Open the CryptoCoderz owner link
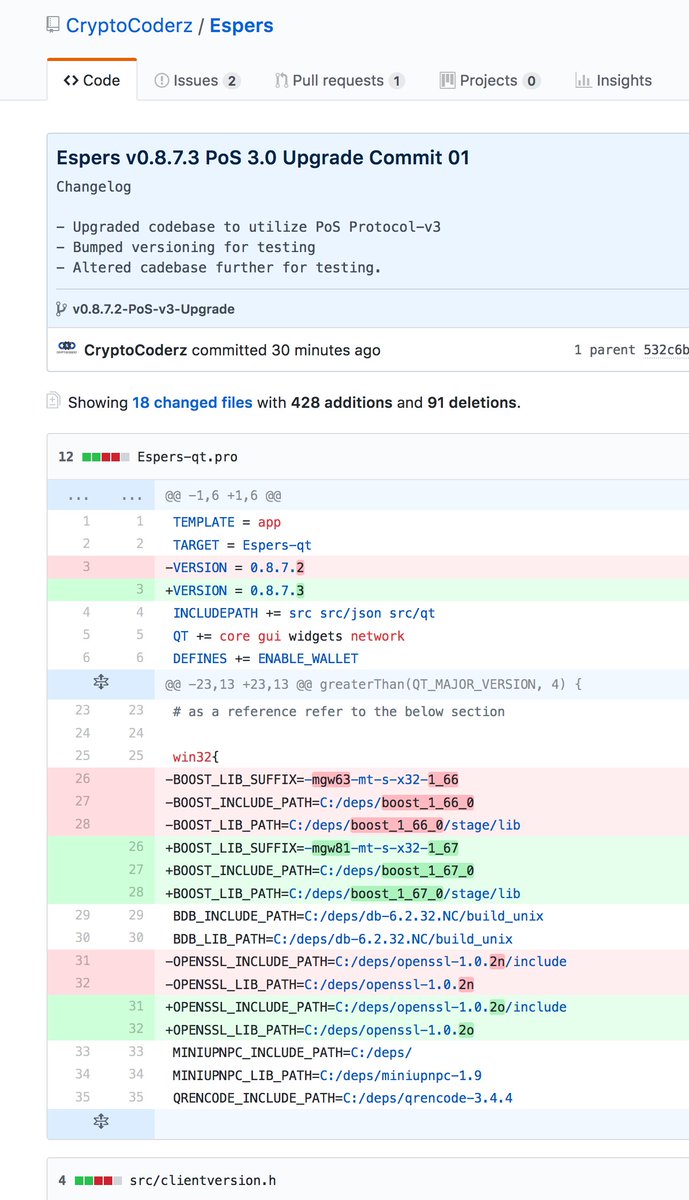This screenshot has width=689, height=1200. pyautogui.click(x=130, y=25)
